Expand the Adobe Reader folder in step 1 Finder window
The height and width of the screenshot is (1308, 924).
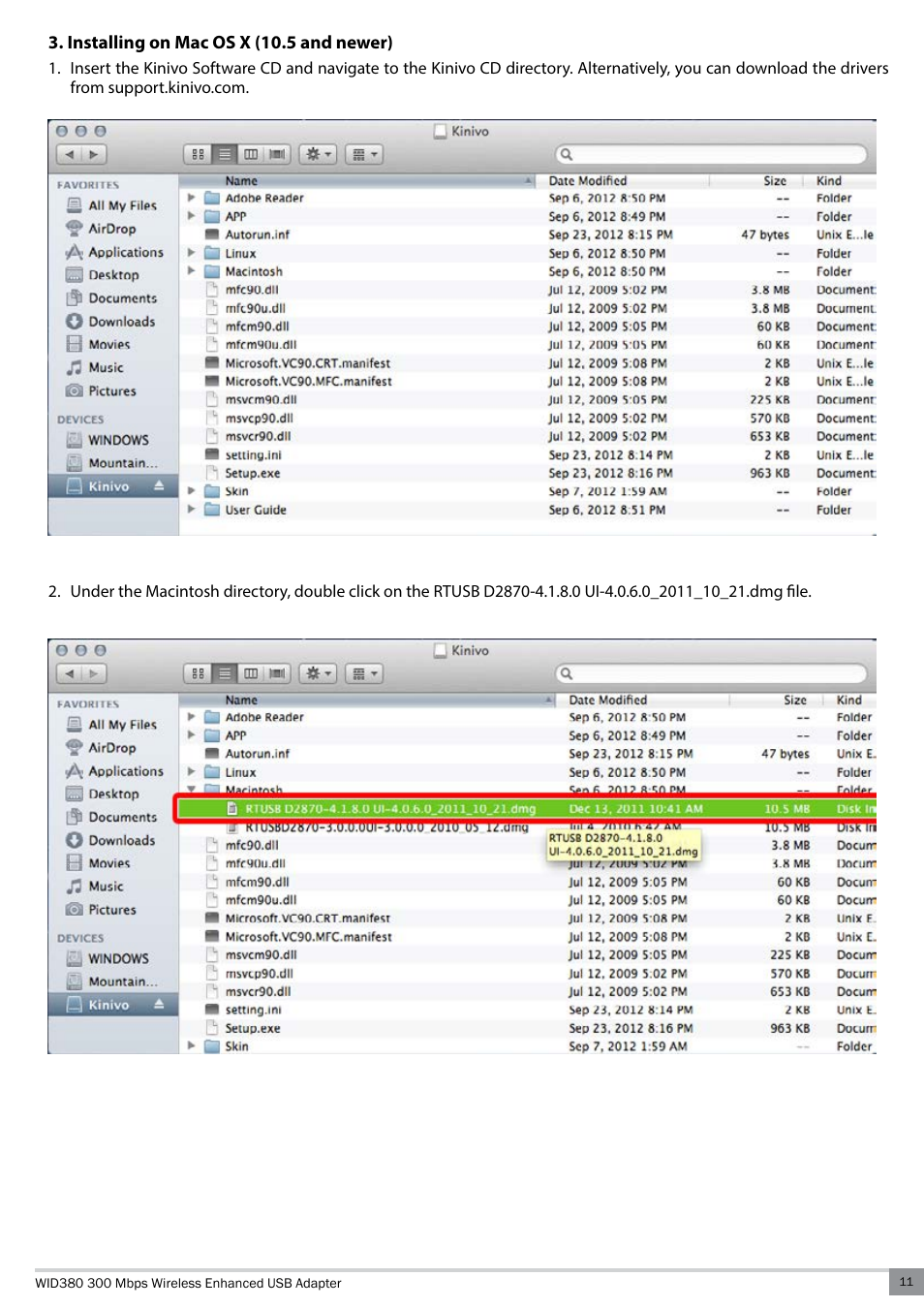pos(192,198)
